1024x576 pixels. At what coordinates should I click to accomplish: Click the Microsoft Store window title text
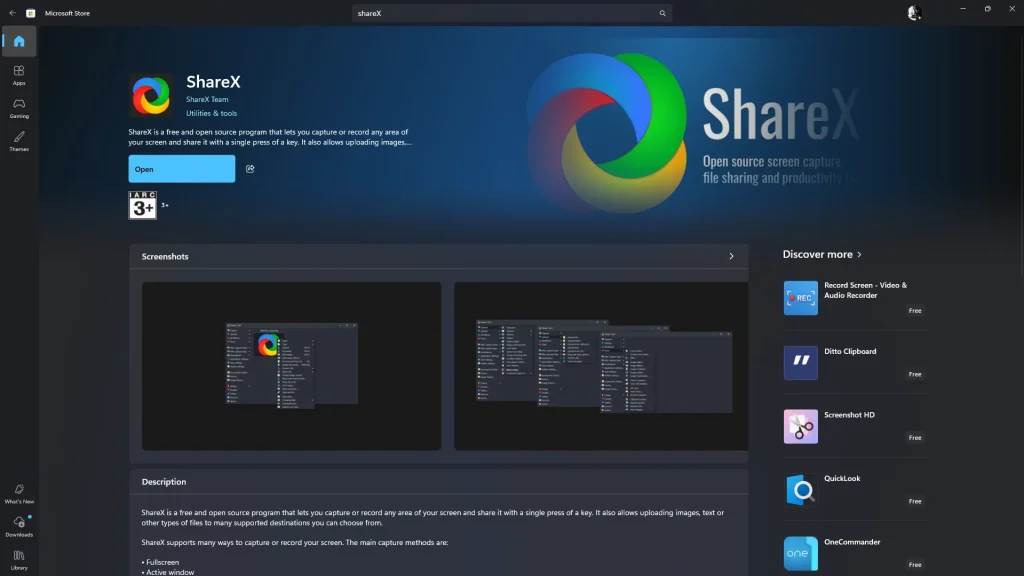coord(67,13)
